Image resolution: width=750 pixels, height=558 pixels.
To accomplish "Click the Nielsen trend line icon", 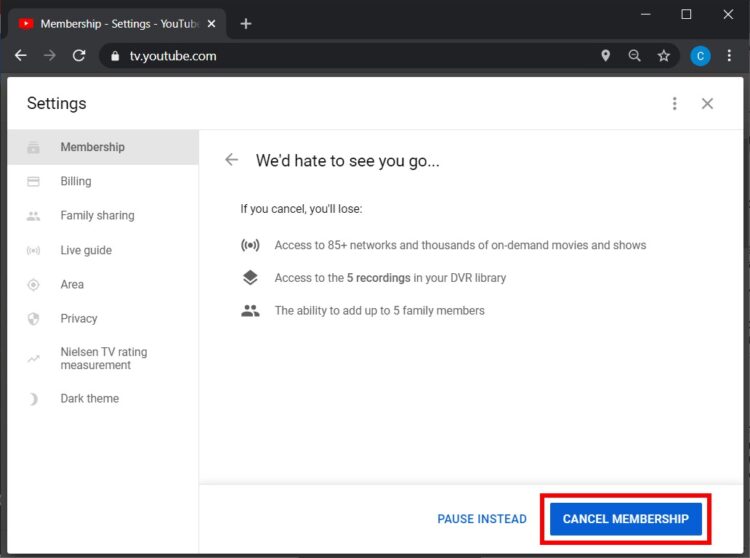I will click(33, 359).
